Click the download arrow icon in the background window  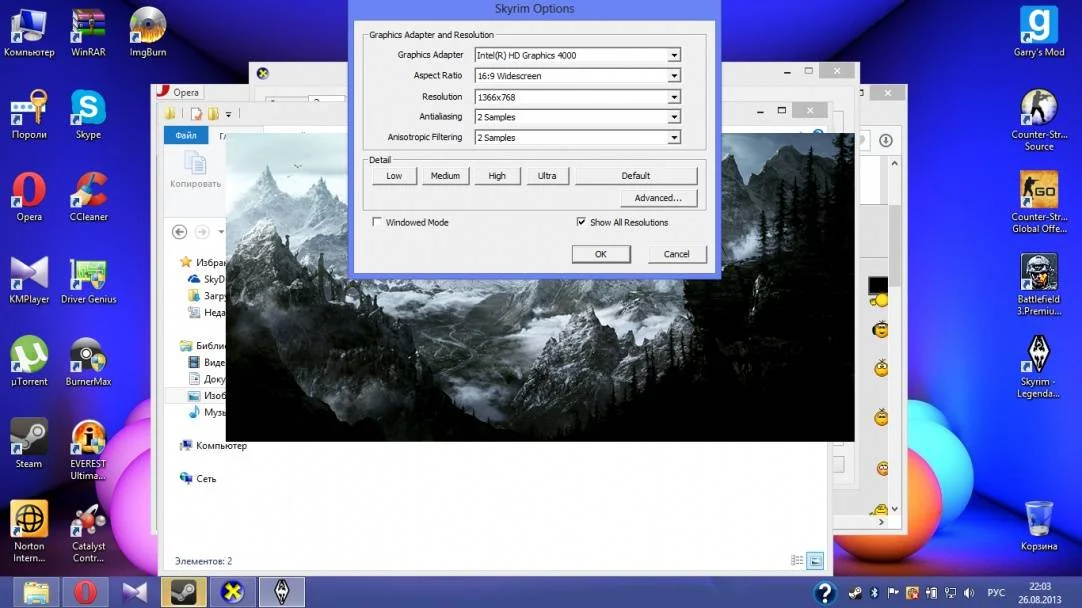pyautogui.click(x=886, y=141)
